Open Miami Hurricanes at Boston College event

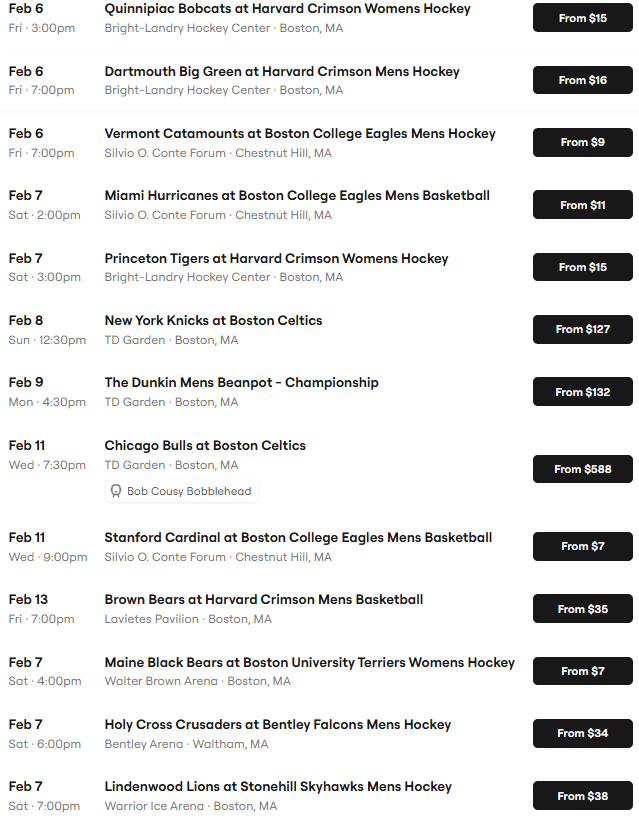pyautogui.click(x=297, y=196)
